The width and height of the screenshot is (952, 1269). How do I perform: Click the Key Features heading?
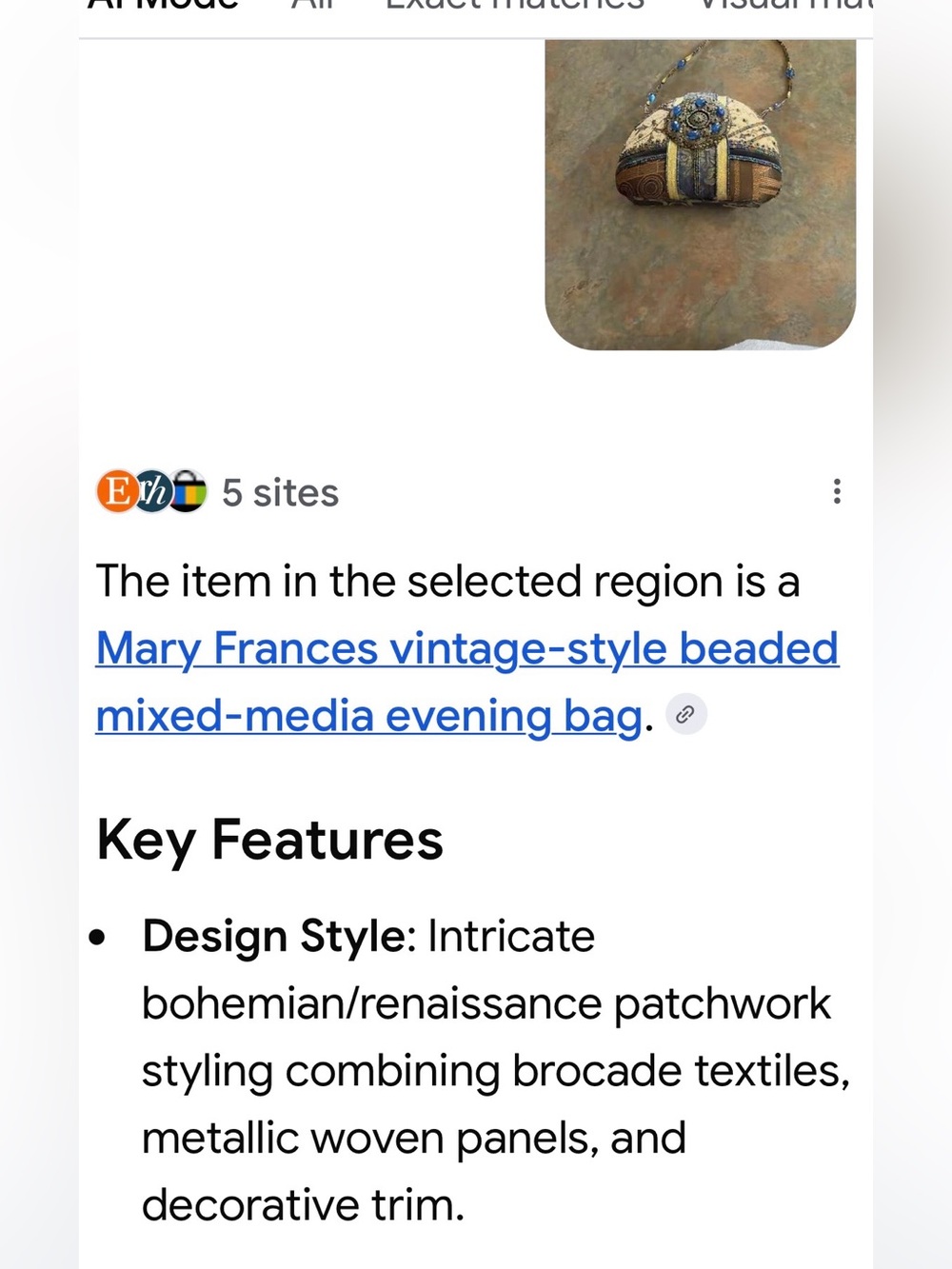[x=270, y=840]
